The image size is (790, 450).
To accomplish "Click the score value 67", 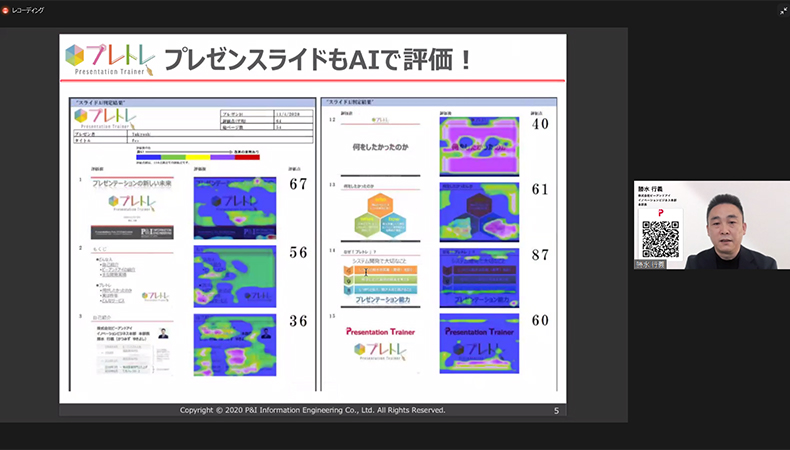I will (x=298, y=184).
